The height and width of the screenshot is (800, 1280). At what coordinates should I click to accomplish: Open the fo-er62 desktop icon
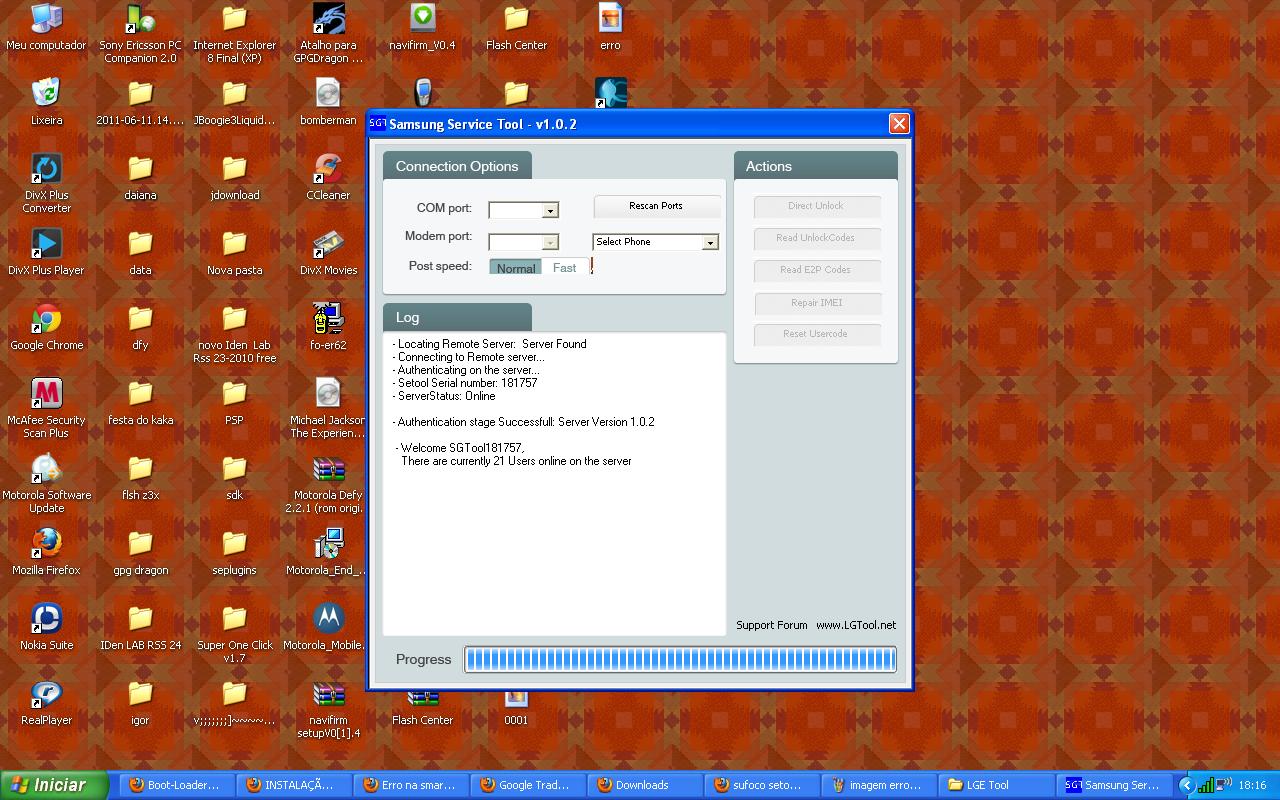coord(328,327)
